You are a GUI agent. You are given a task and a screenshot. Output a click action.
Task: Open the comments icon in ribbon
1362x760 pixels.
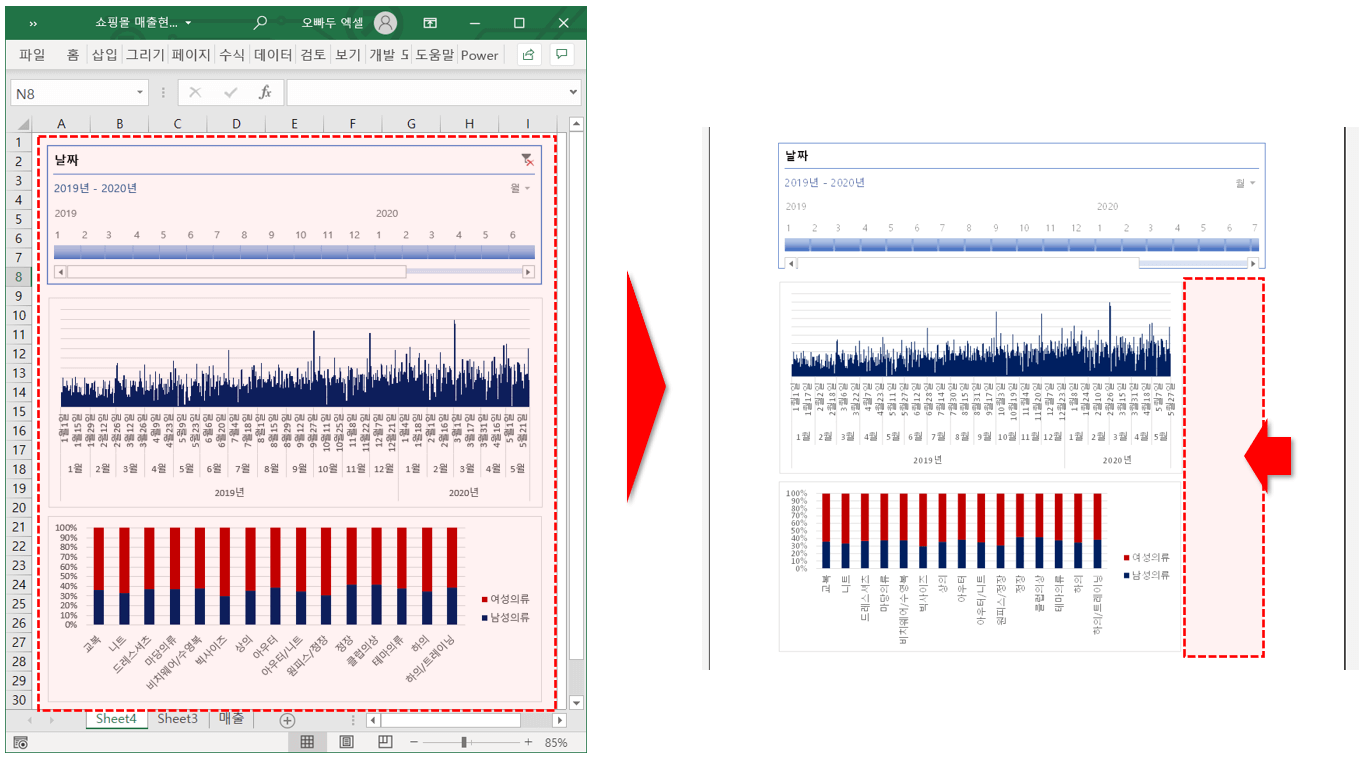562,54
